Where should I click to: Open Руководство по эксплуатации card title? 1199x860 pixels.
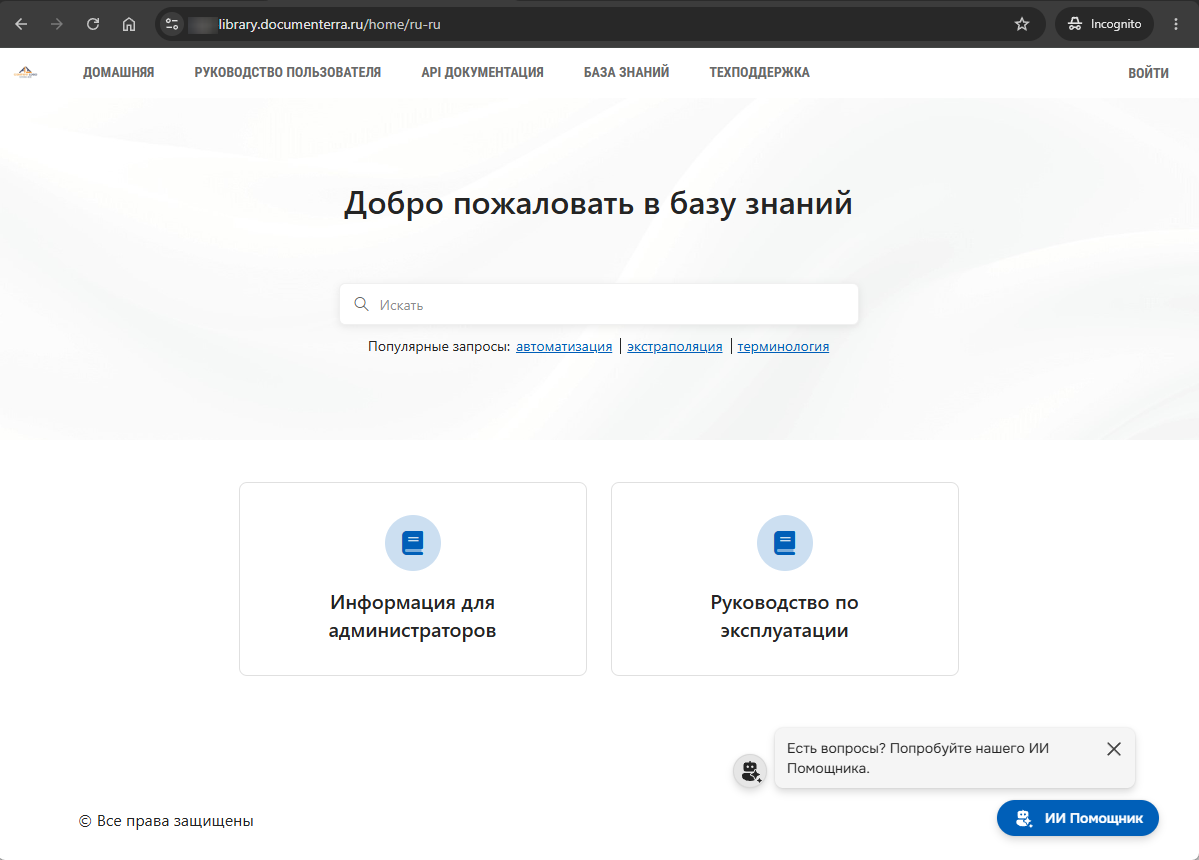point(785,616)
